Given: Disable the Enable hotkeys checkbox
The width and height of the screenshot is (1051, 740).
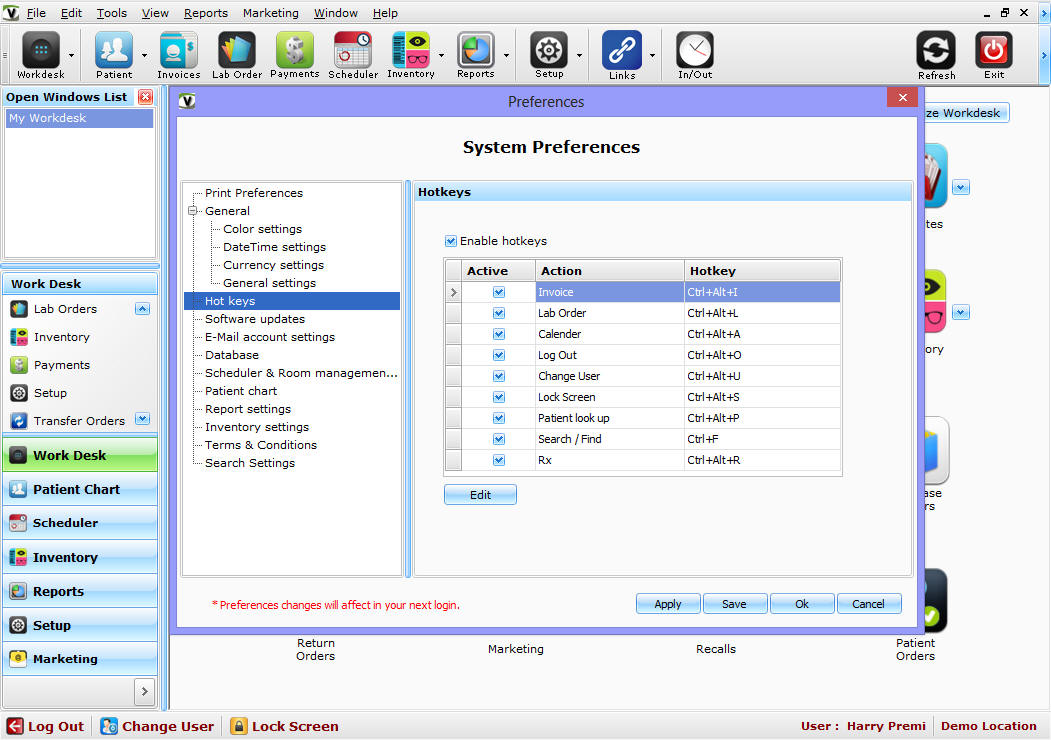Looking at the screenshot, I should (451, 241).
